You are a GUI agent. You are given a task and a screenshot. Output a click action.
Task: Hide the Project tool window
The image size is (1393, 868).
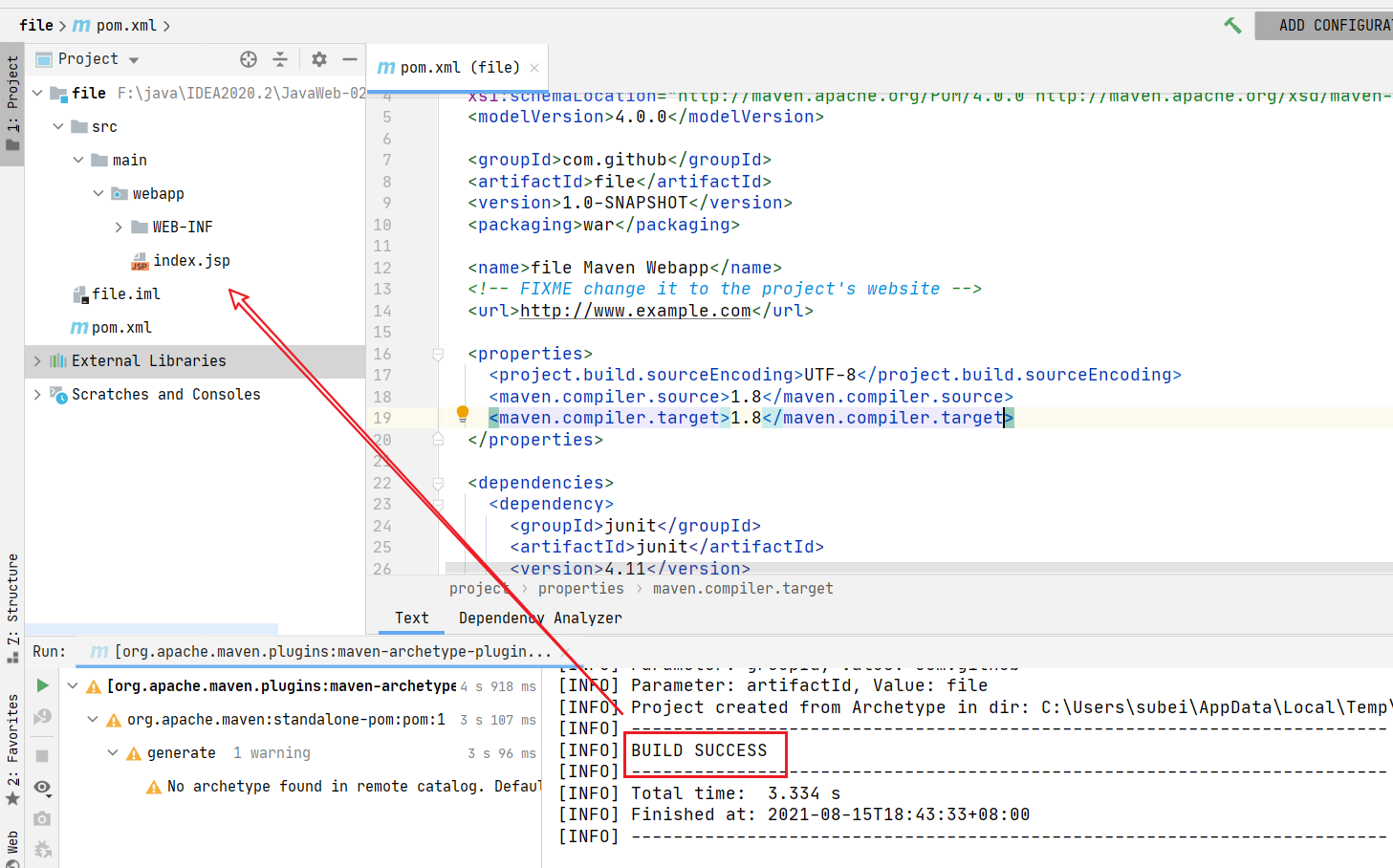[x=350, y=59]
